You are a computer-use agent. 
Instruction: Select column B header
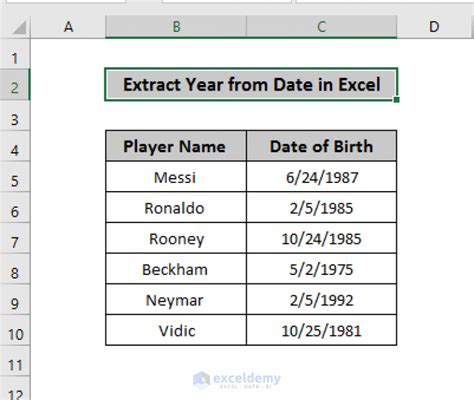pyautogui.click(x=176, y=27)
